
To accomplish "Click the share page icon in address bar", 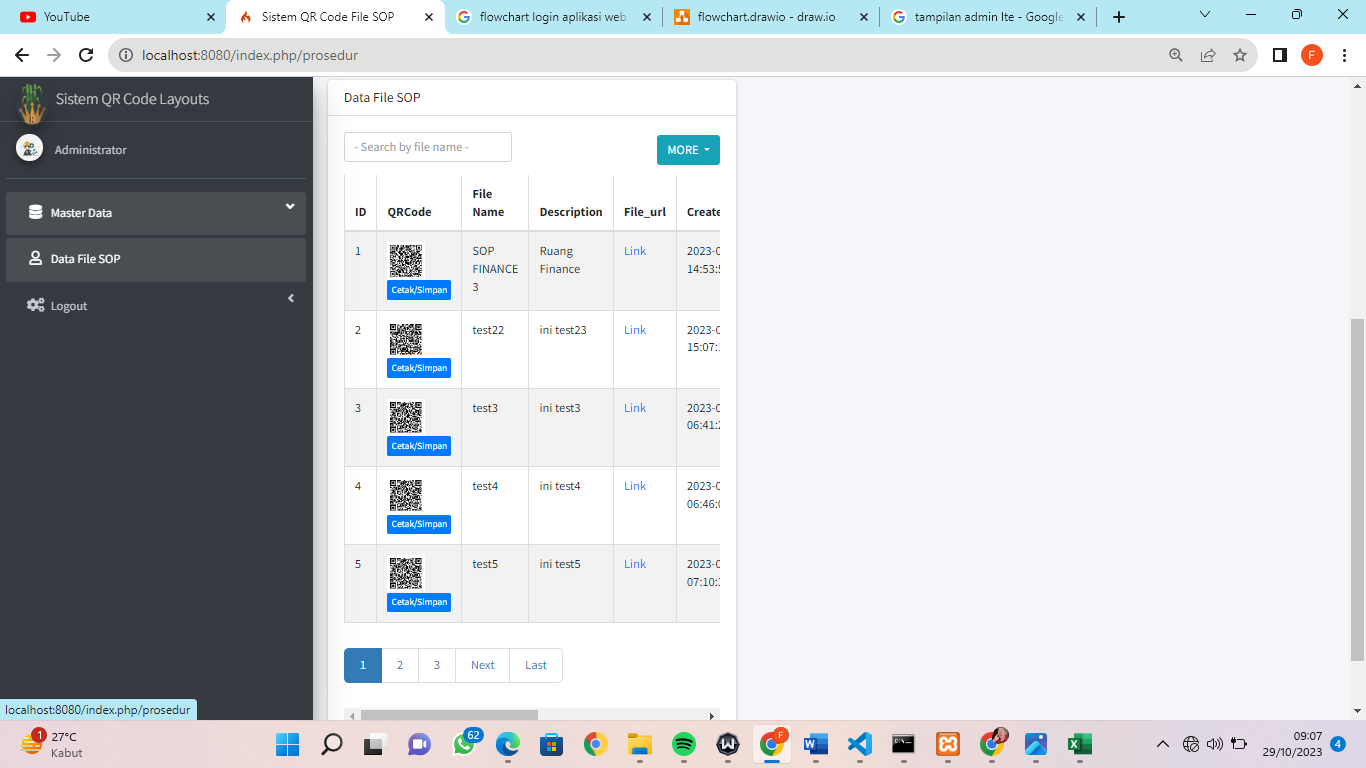I will (1208, 55).
